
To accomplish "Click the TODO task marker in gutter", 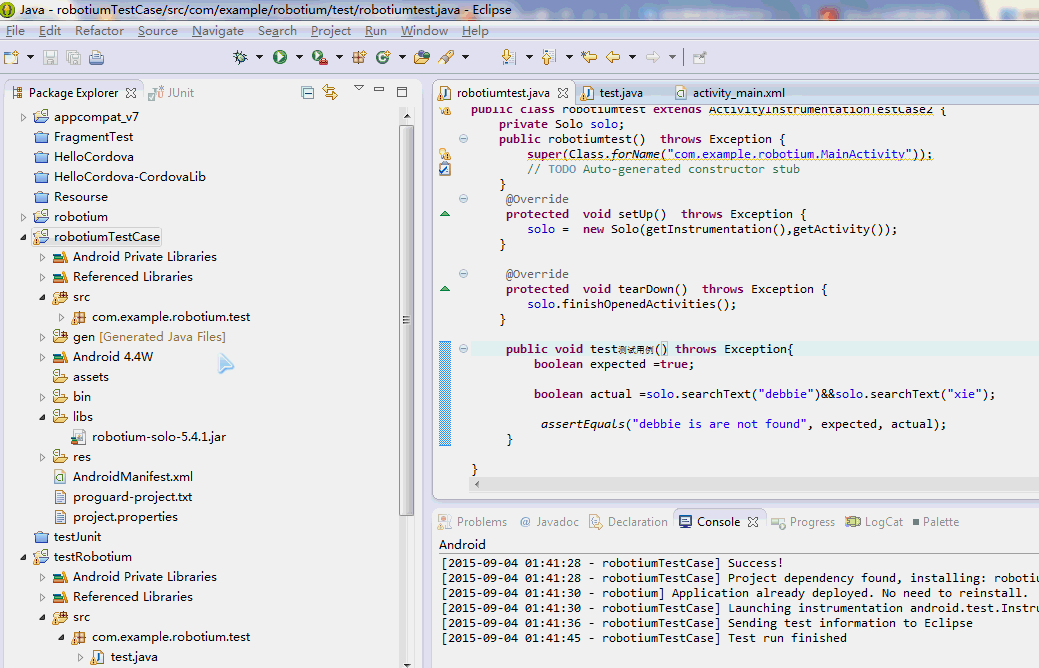I will click(x=445, y=170).
